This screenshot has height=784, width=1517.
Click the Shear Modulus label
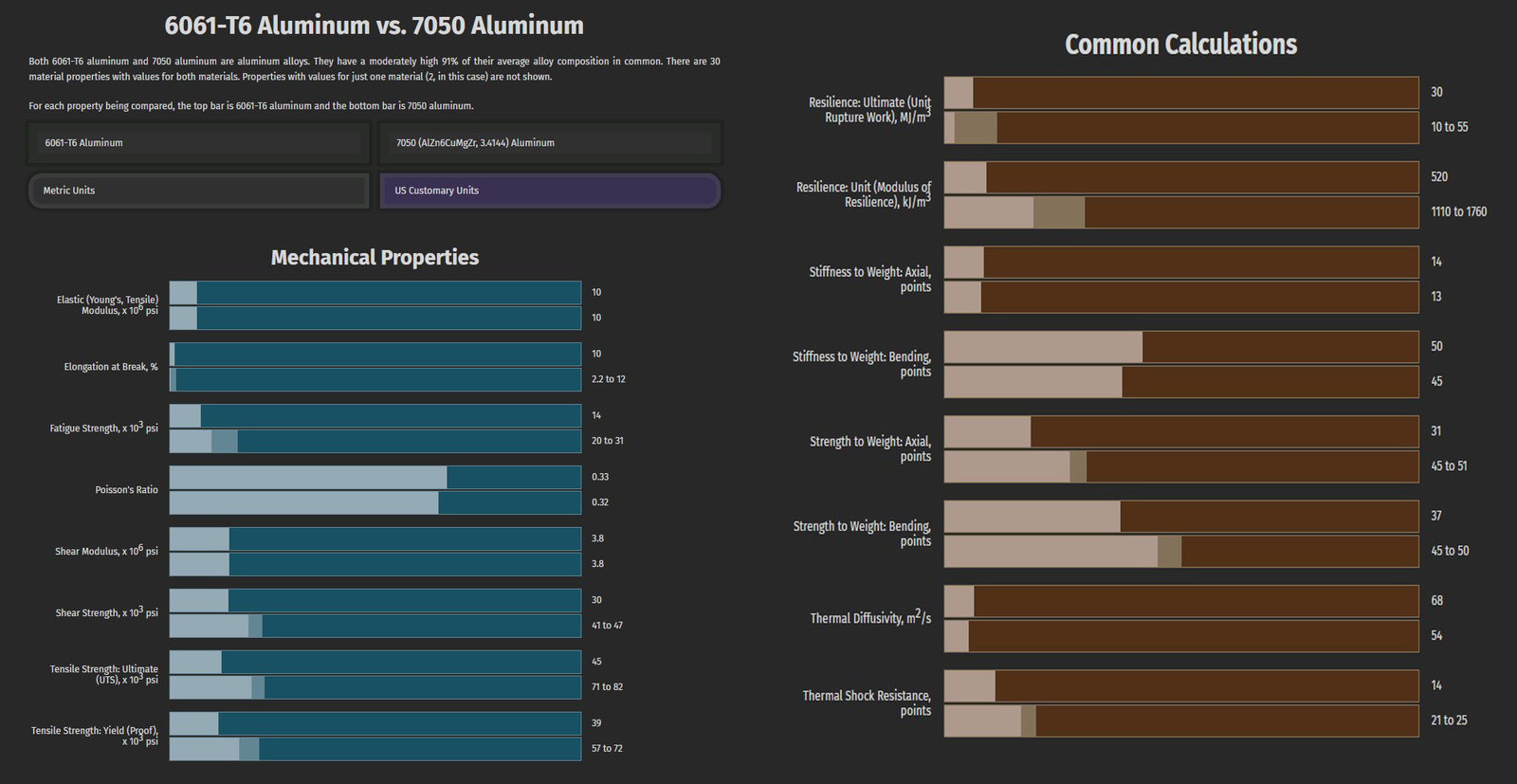click(106, 551)
